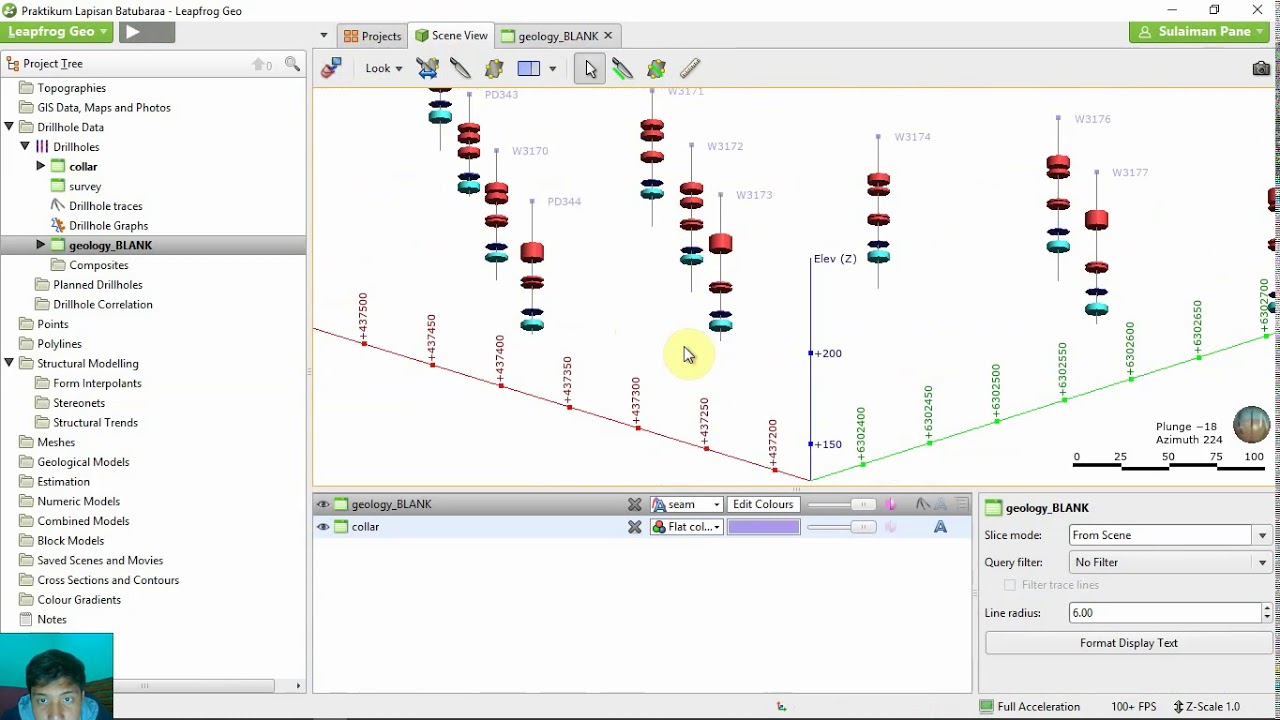The height and width of the screenshot is (720, 1280).
Task: Select Drillhole traces in tree
Action: (106, 206)
